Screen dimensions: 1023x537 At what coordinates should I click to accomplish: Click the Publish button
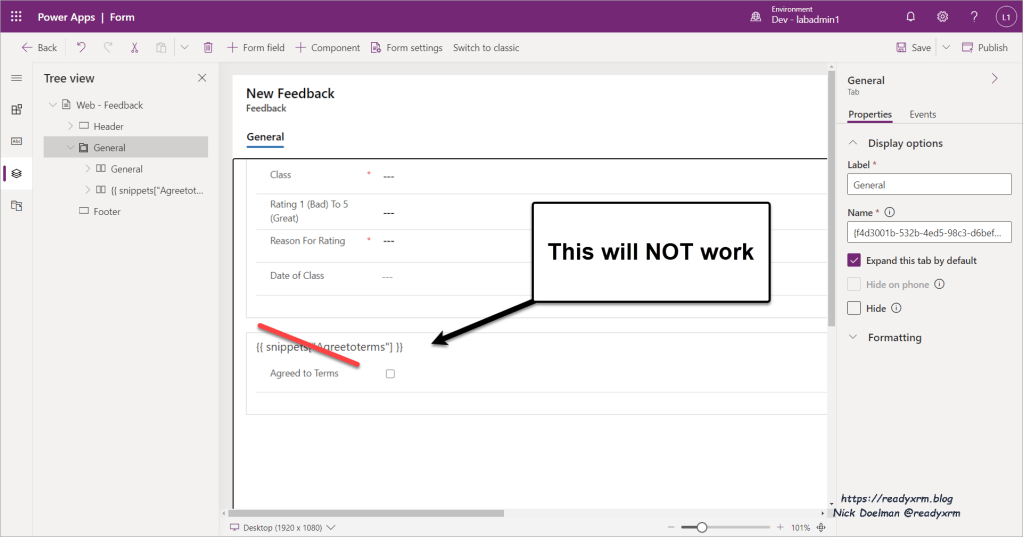coord(984,47)
